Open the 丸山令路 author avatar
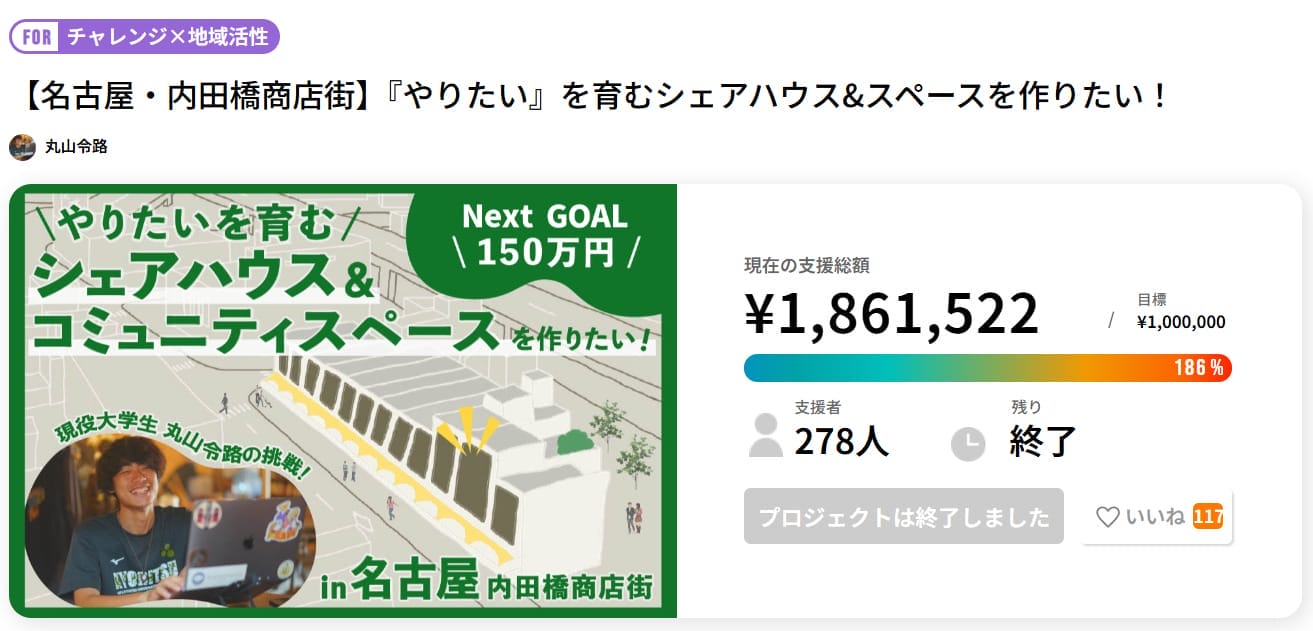This screenshot has height=631, width=1313. pos(22,147)
